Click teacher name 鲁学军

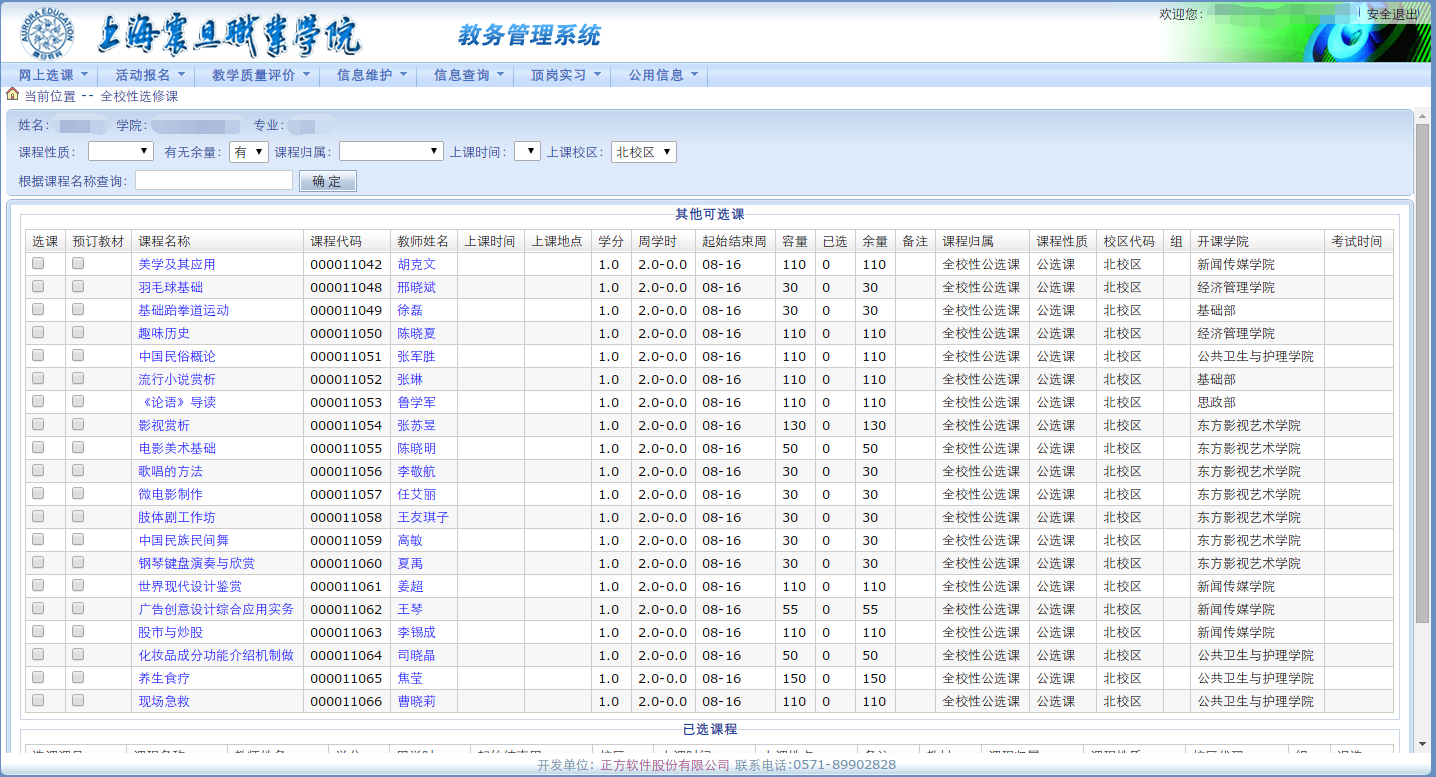tap(417, 402)
